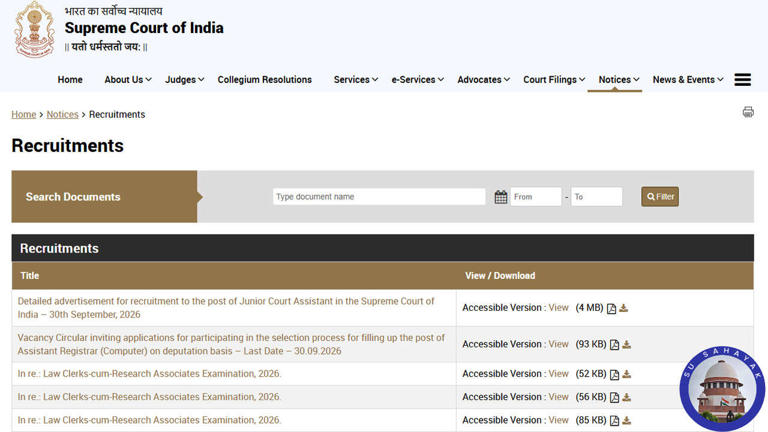
Task: Download the 85 KB Law Clerks file
Action: tap(626, 420)
